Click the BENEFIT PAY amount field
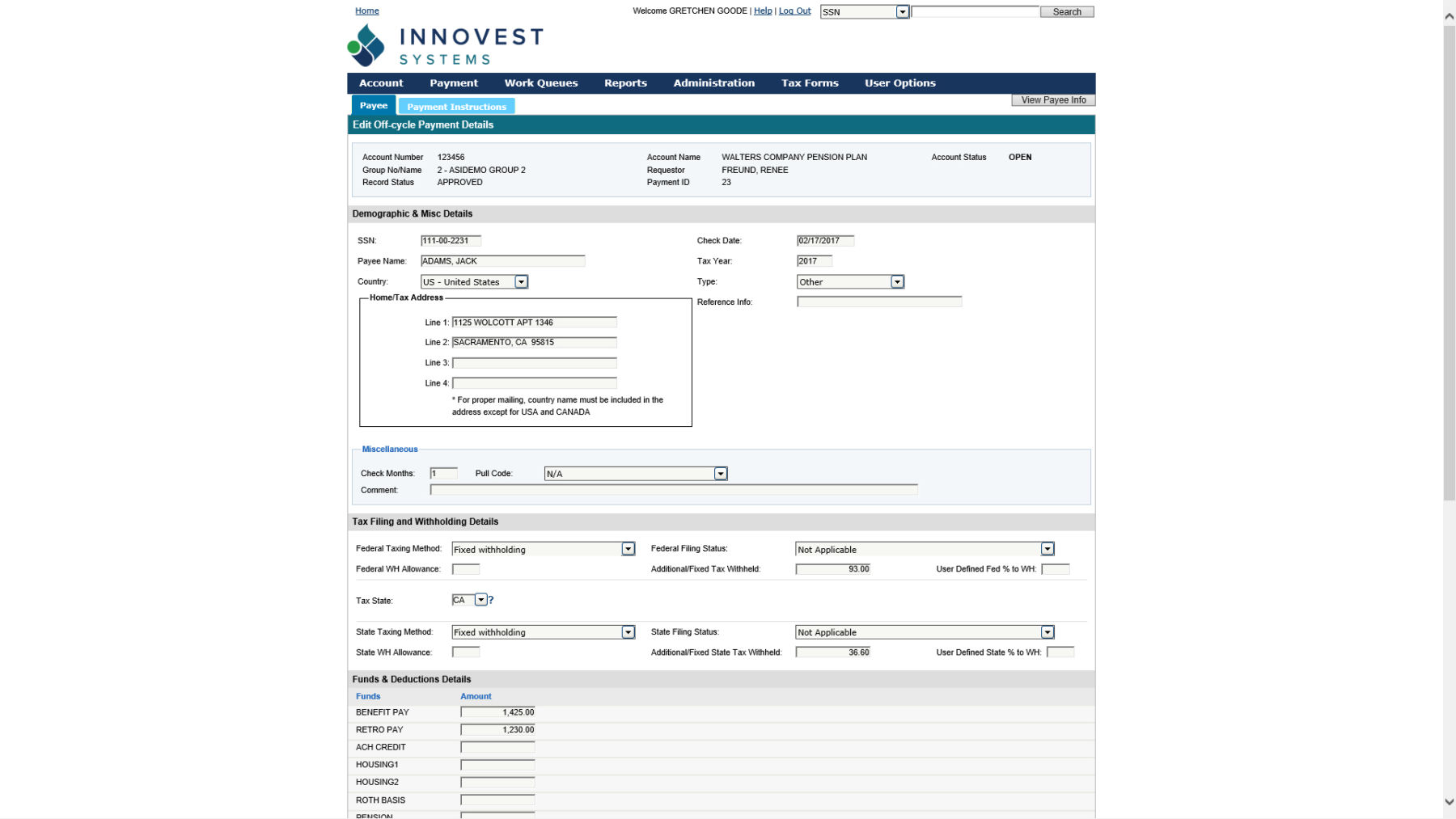This screenshot has height=819, width=1456. (497, 712)
